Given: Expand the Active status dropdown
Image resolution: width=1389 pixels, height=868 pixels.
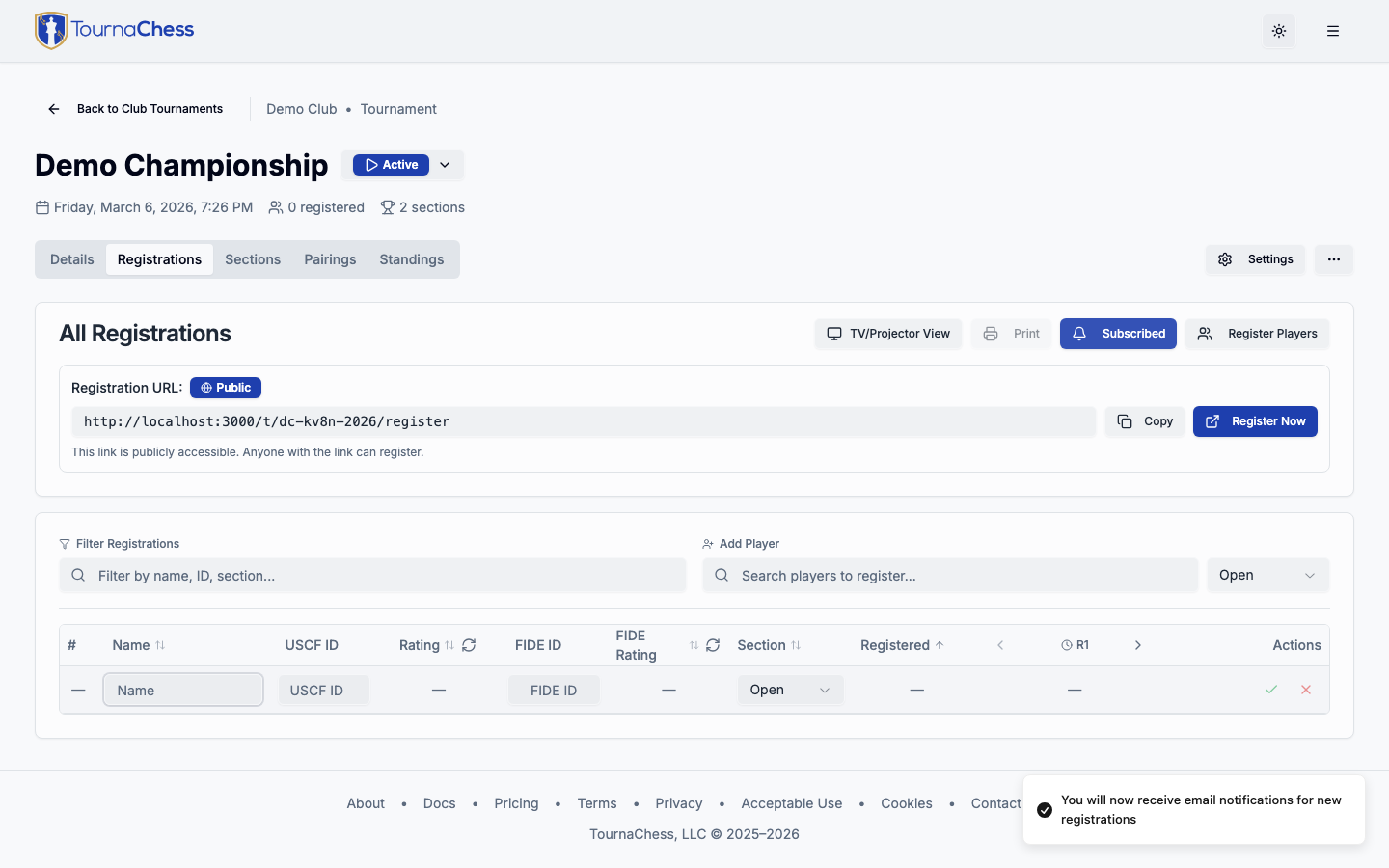Looking at the screenshot, I should point(445,165).
